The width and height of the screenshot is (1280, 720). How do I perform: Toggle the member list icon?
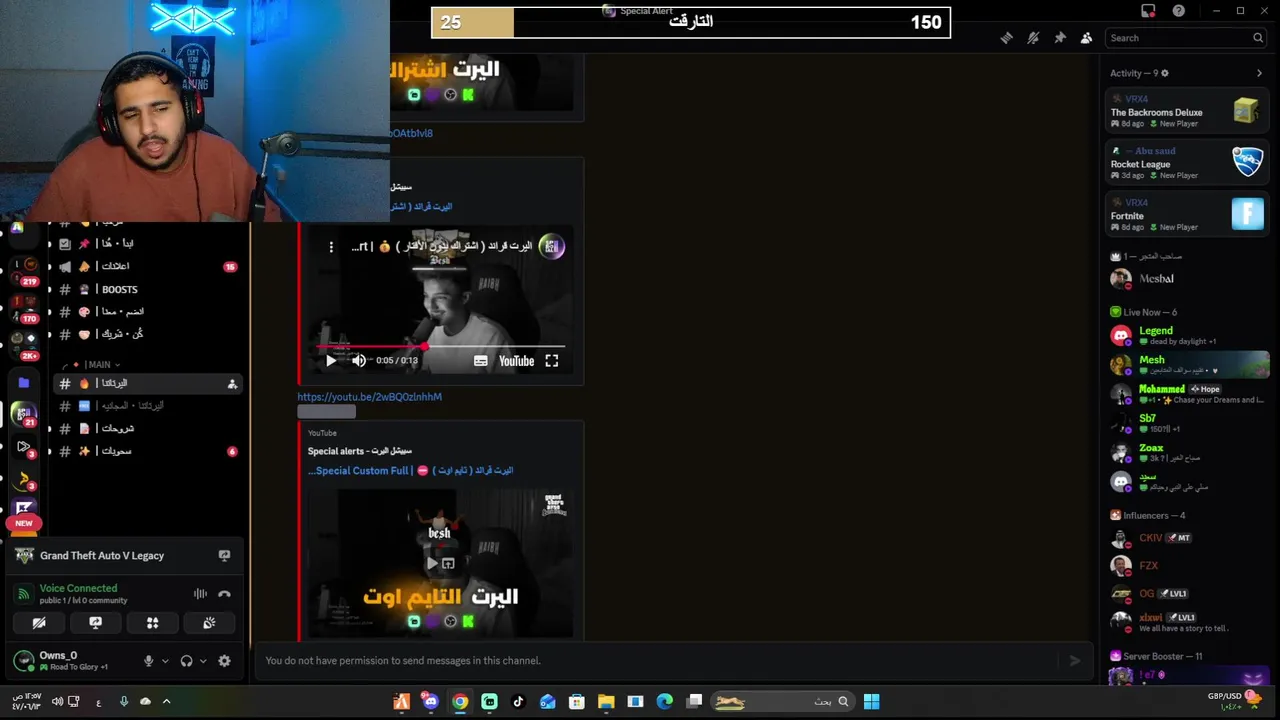pyautogui.click(x=1086, y=38)
